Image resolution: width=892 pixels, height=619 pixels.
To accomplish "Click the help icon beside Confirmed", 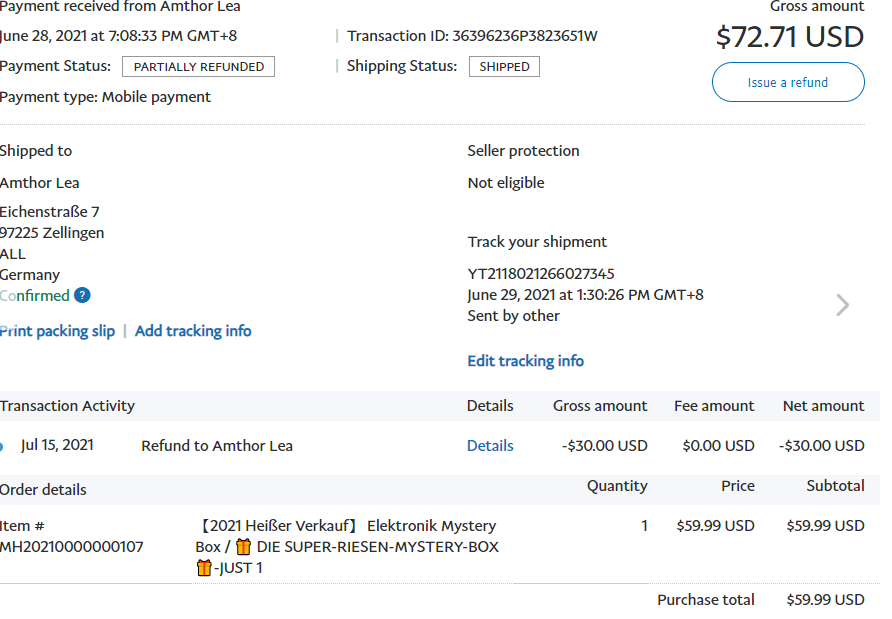I will pos(82,295).
